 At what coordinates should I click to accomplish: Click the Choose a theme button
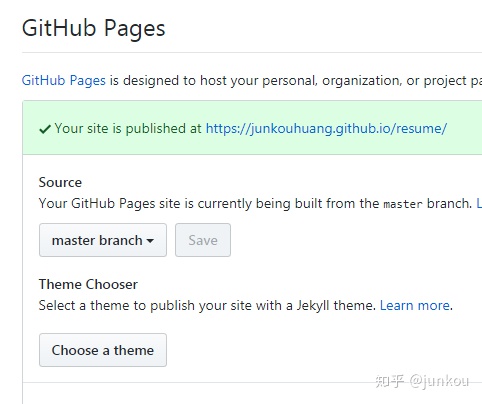[x=103, y=350]
